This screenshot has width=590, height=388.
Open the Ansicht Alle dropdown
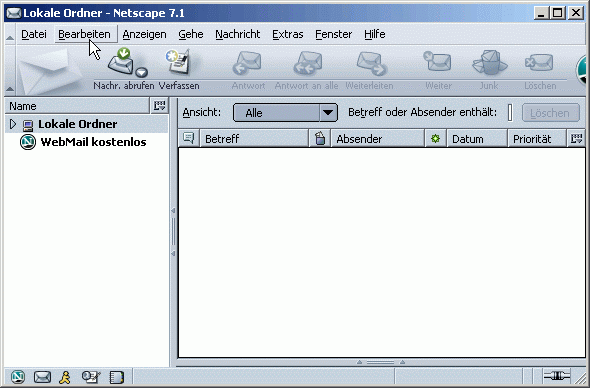pyautogui.click(x=285, y=113)
